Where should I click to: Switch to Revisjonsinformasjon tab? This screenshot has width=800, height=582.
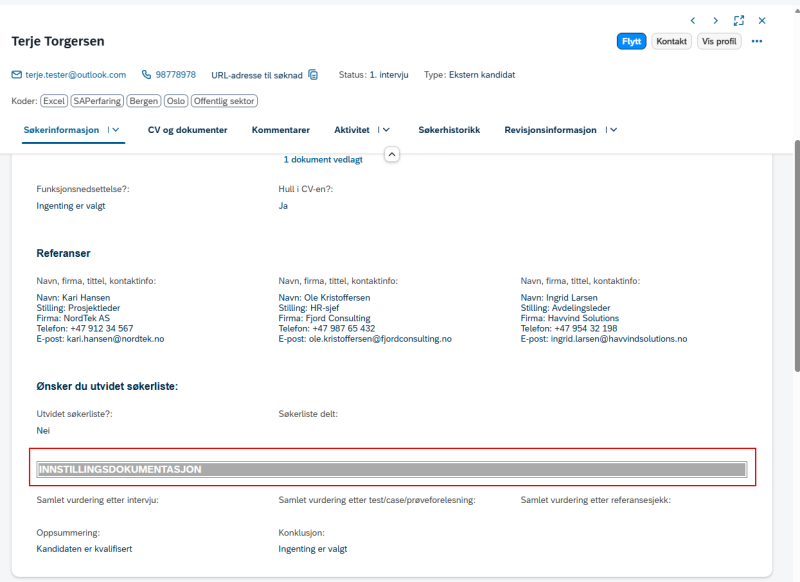[550, 130]
